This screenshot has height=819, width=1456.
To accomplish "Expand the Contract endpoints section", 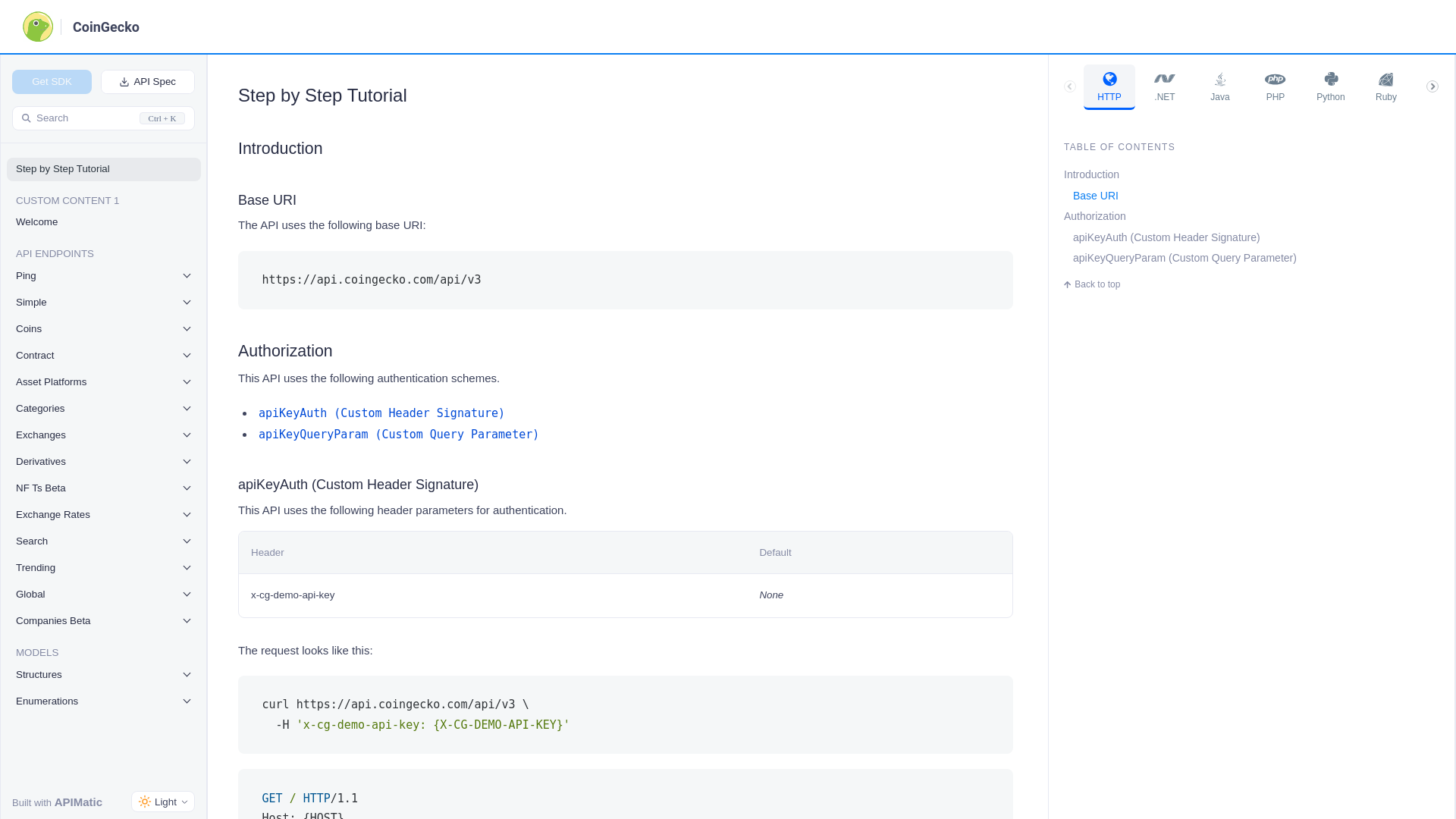I will [104, 356].
